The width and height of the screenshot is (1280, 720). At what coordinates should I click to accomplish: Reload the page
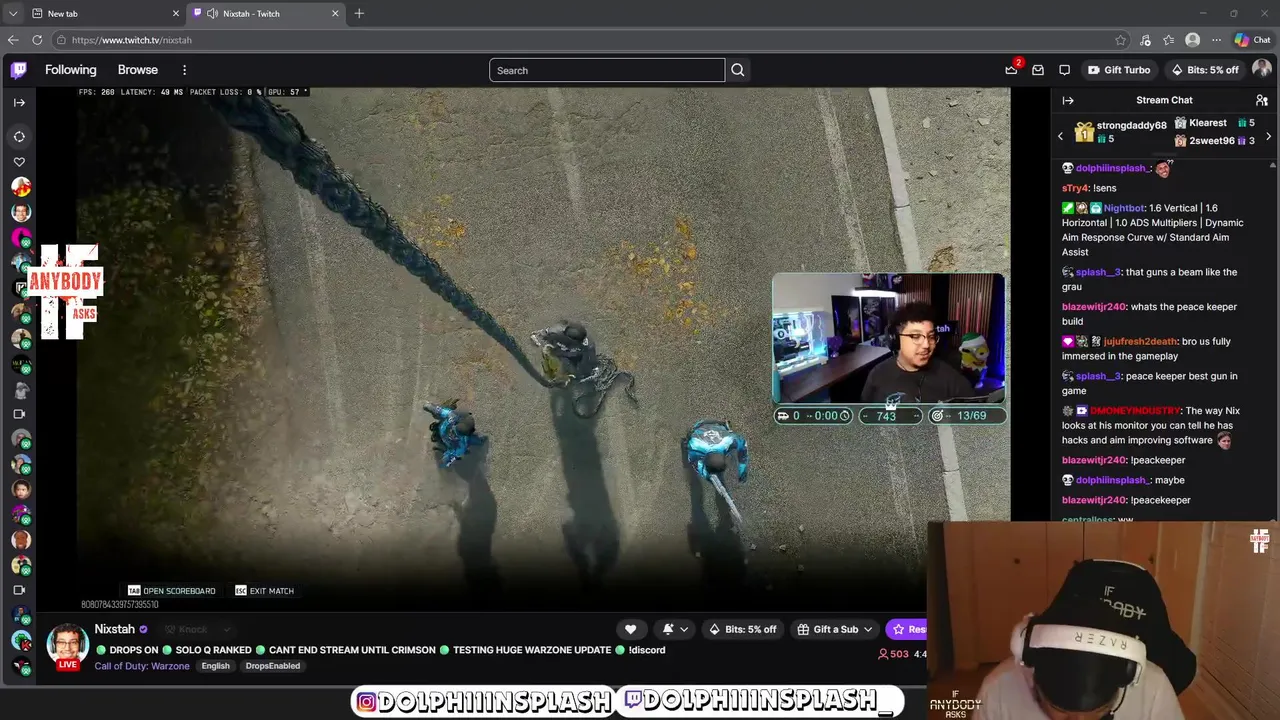pos(37,40)
